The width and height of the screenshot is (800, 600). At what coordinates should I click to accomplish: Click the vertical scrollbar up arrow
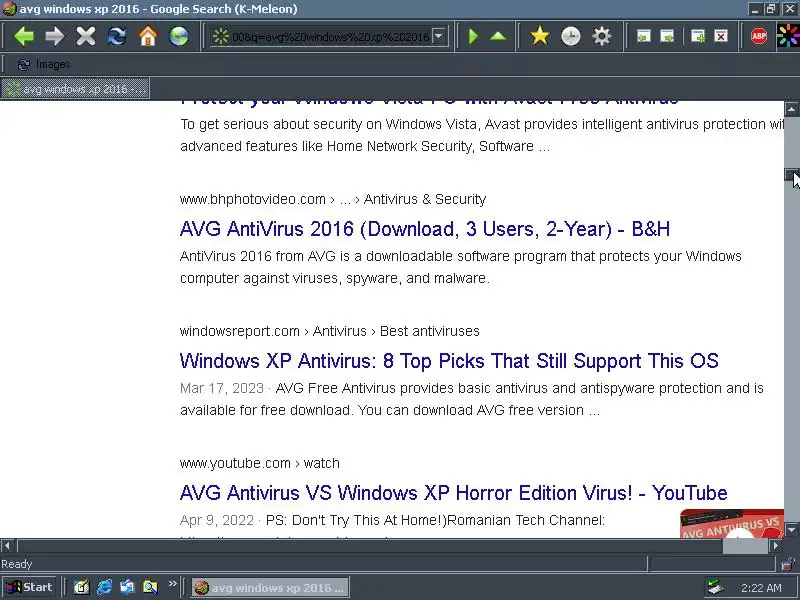pyautogui.click(x=791, y=108)
